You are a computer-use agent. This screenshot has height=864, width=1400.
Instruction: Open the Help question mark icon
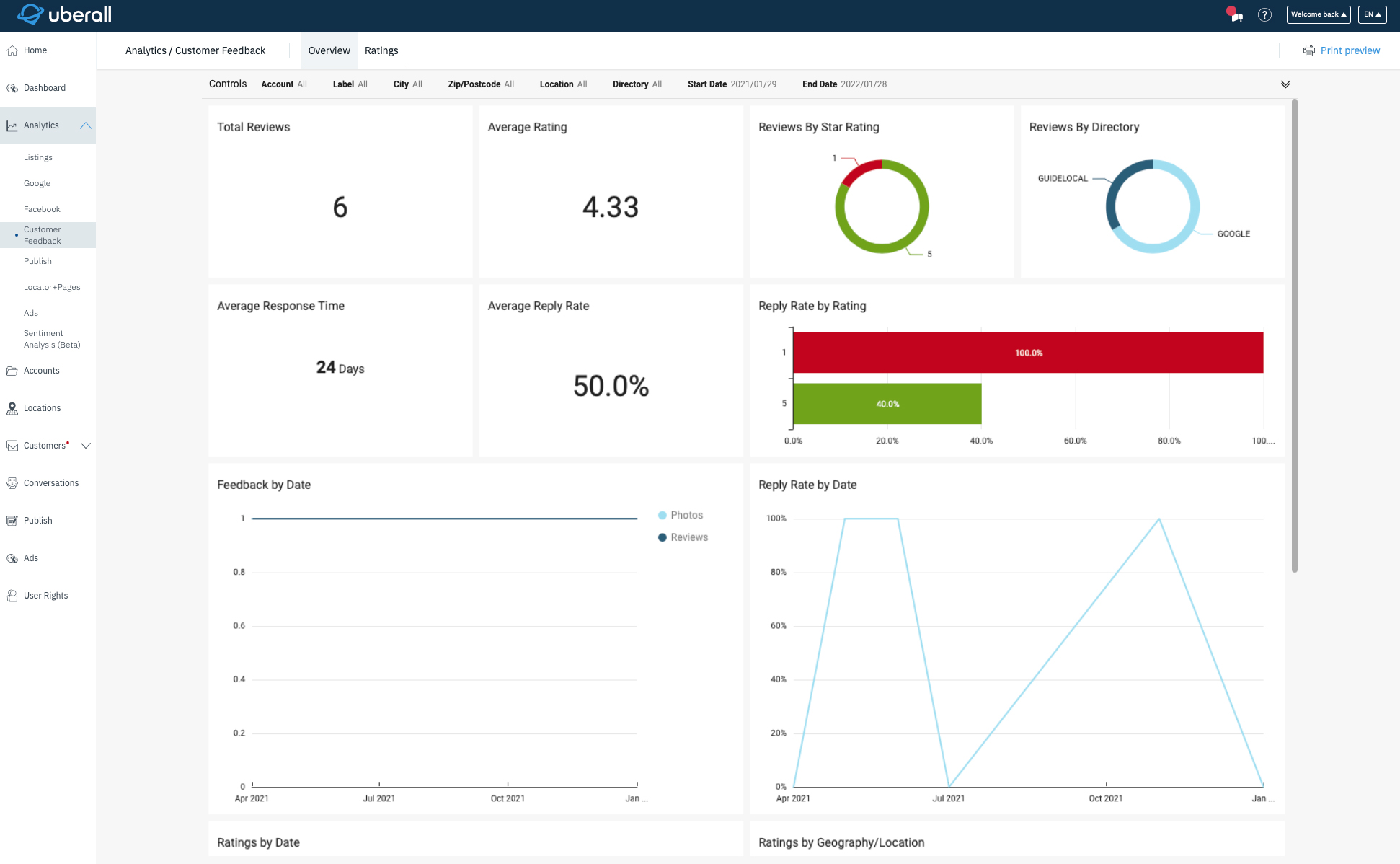tap(1264, 14)
